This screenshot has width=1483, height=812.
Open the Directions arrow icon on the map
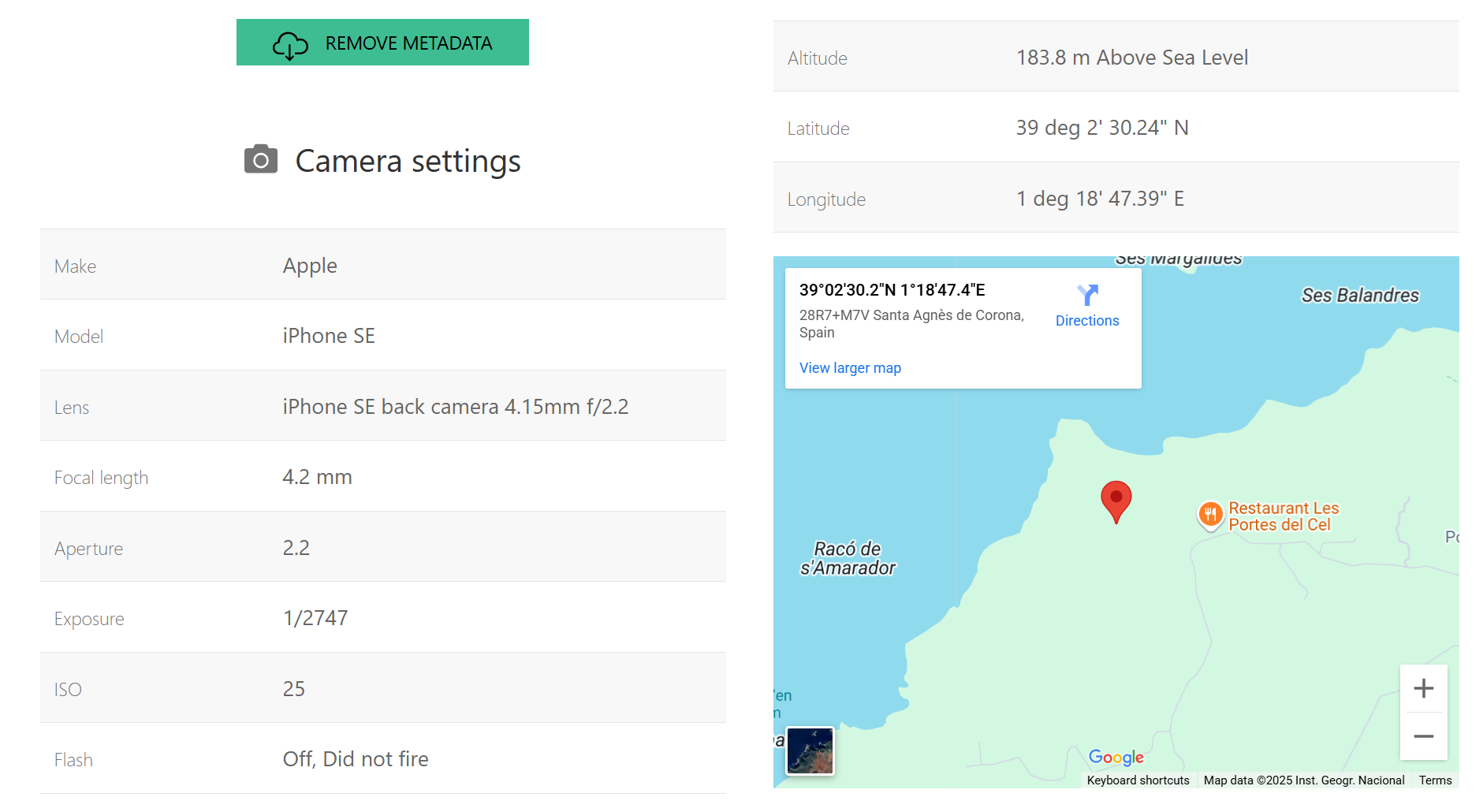click(x=1087, y=295)
